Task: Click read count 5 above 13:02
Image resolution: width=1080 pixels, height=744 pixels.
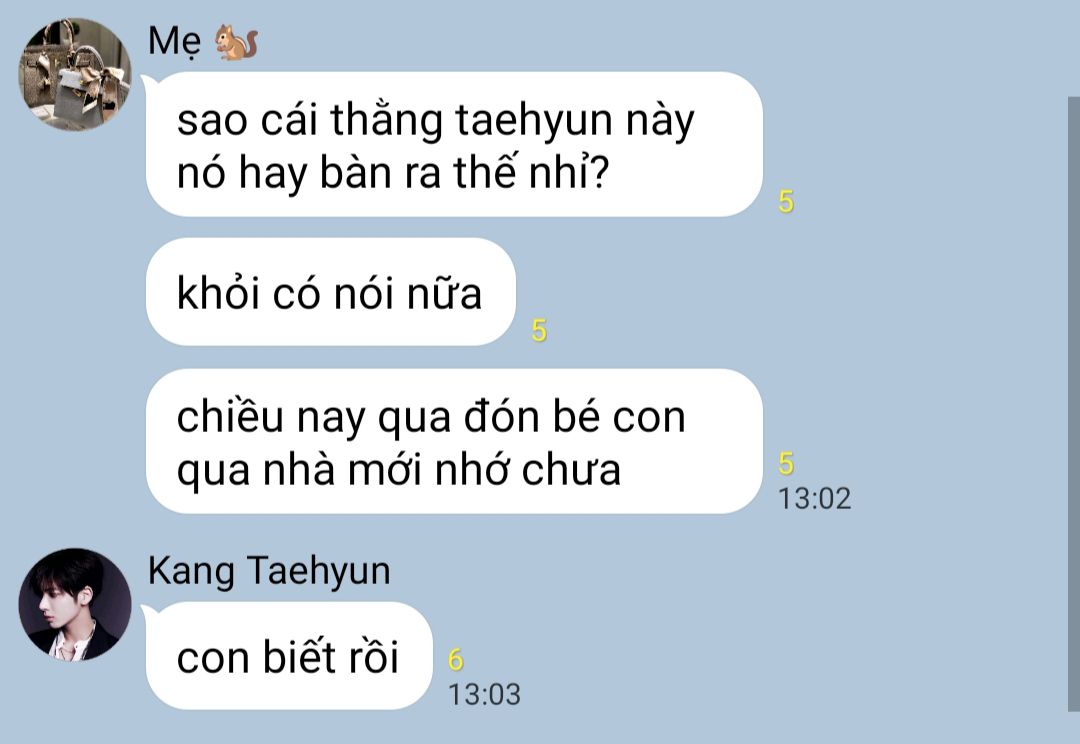Action: tap(786, 463)
